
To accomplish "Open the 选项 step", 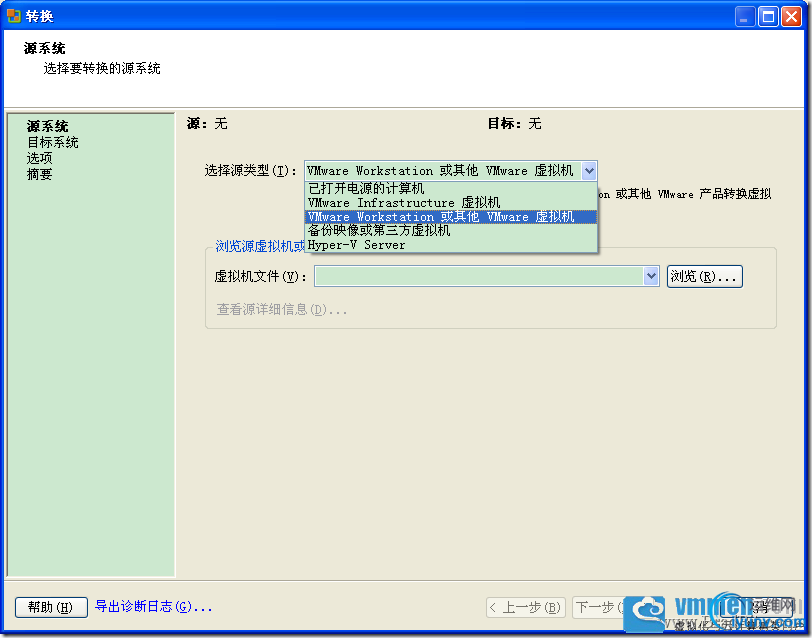I will tap(38, 157).
